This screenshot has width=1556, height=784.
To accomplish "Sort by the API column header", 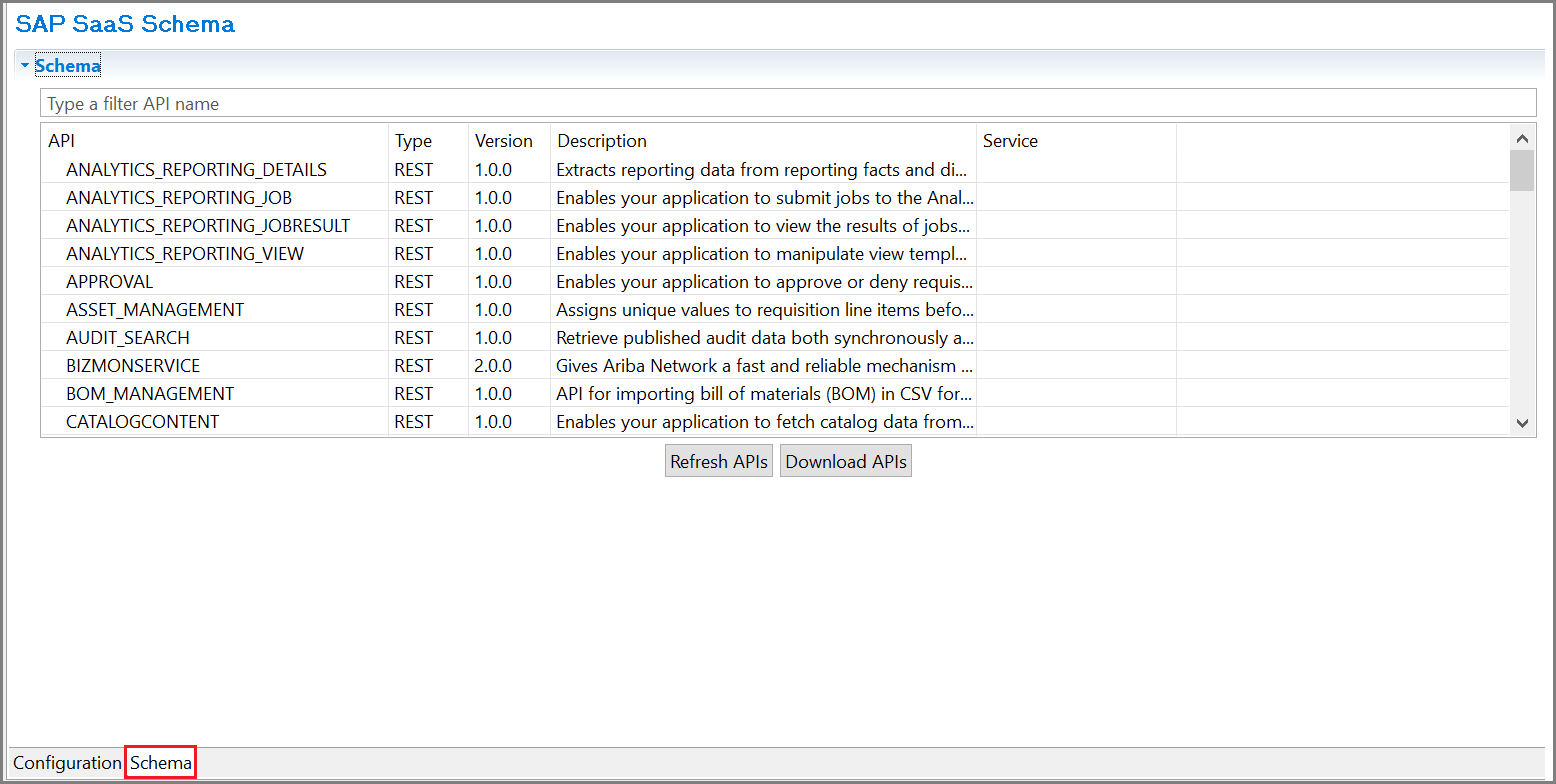I will coord(61,141).
